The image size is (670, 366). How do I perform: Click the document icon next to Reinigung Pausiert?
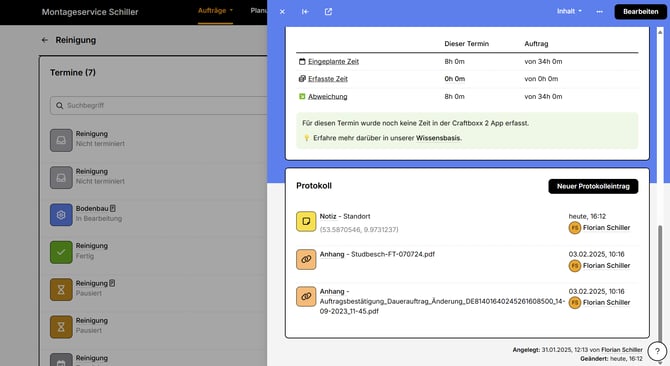click(x=112, y=283)
